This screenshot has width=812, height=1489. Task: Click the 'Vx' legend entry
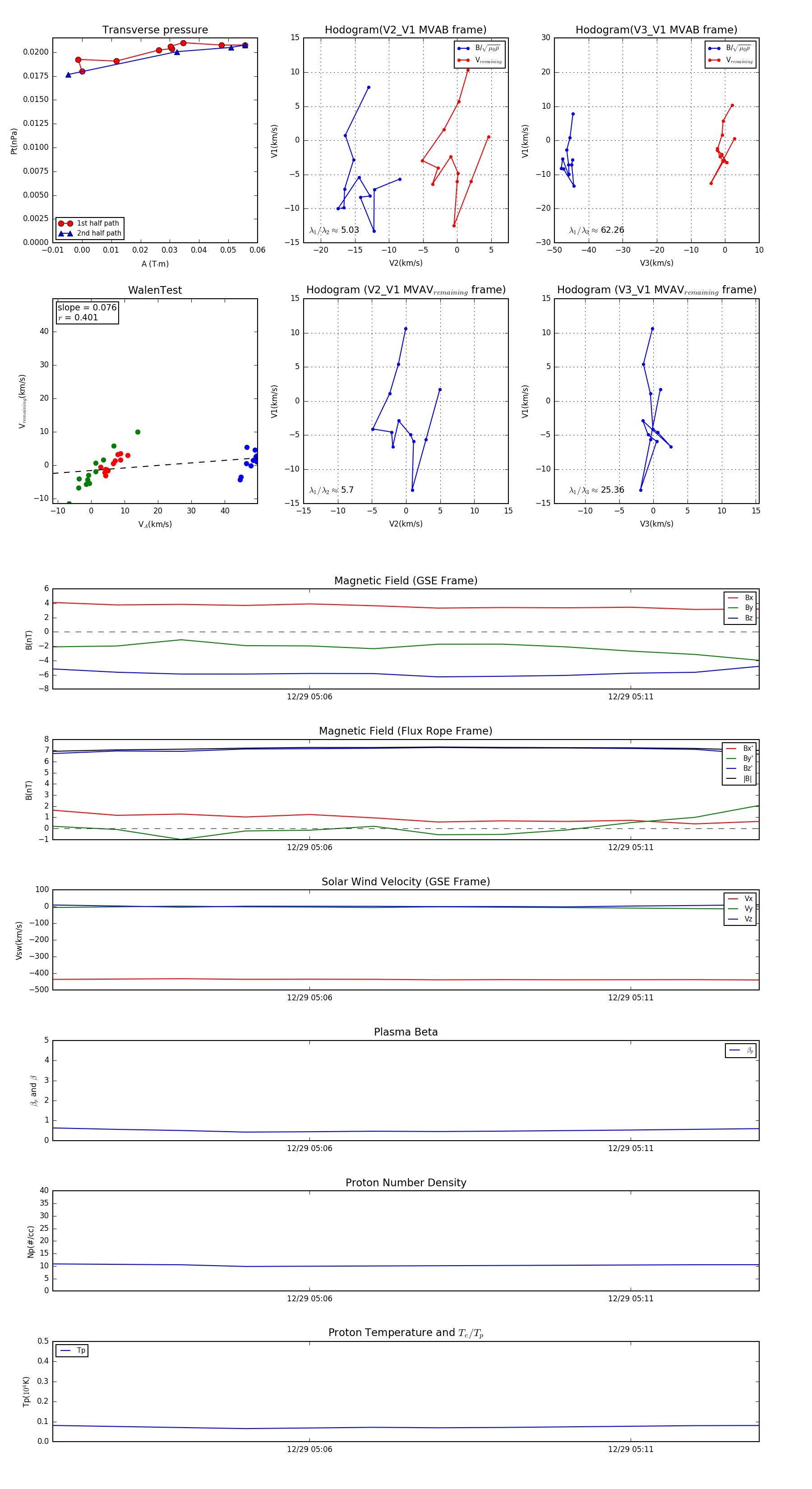(740, 898)
